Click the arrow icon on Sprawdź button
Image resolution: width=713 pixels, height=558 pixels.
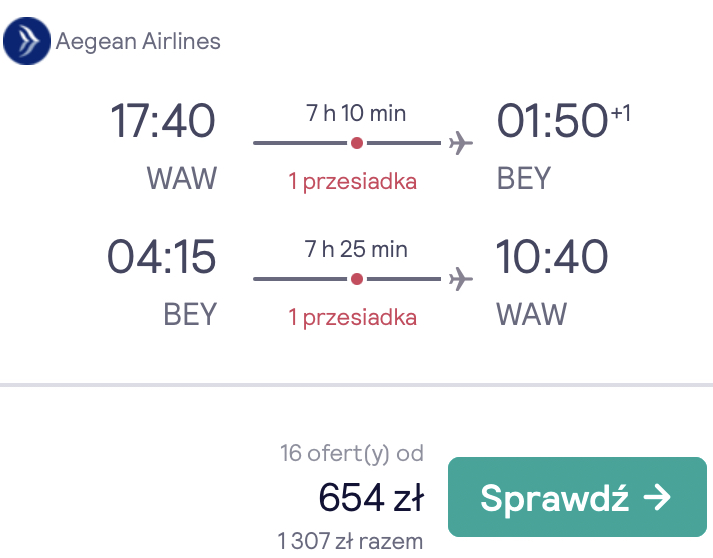point(657,498)
